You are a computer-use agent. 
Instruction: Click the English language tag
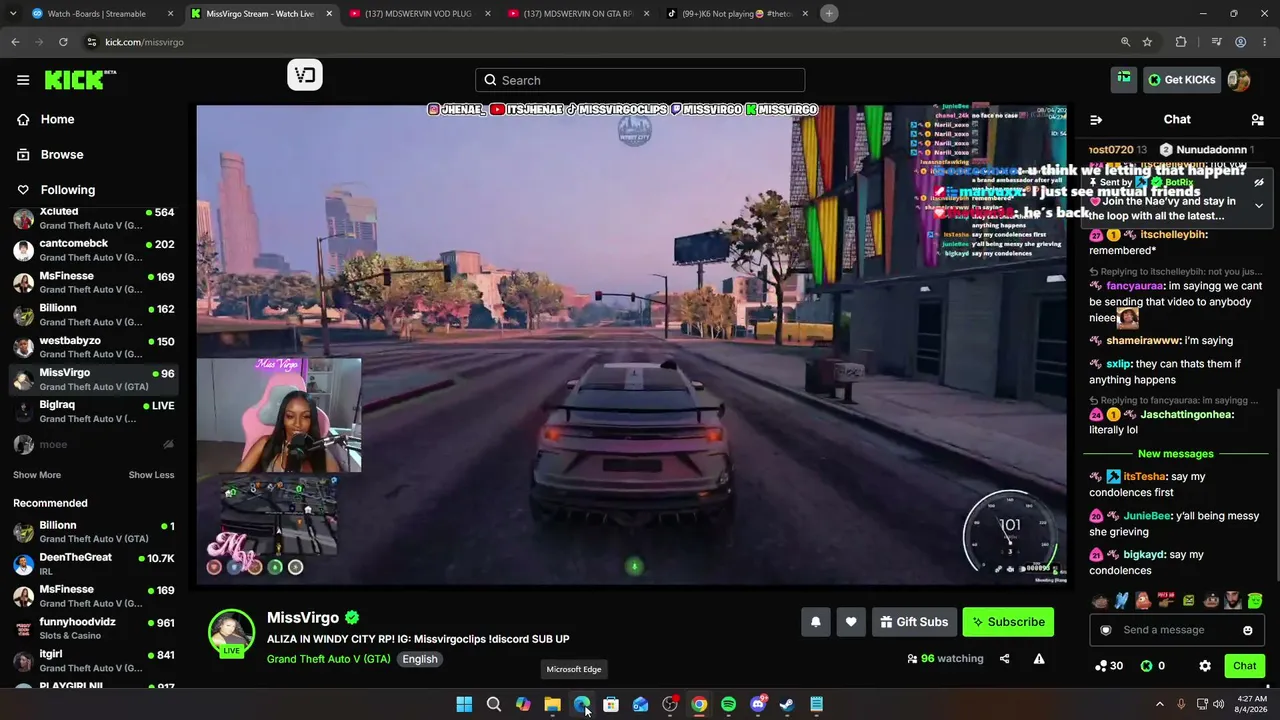(x=420, y=659)
